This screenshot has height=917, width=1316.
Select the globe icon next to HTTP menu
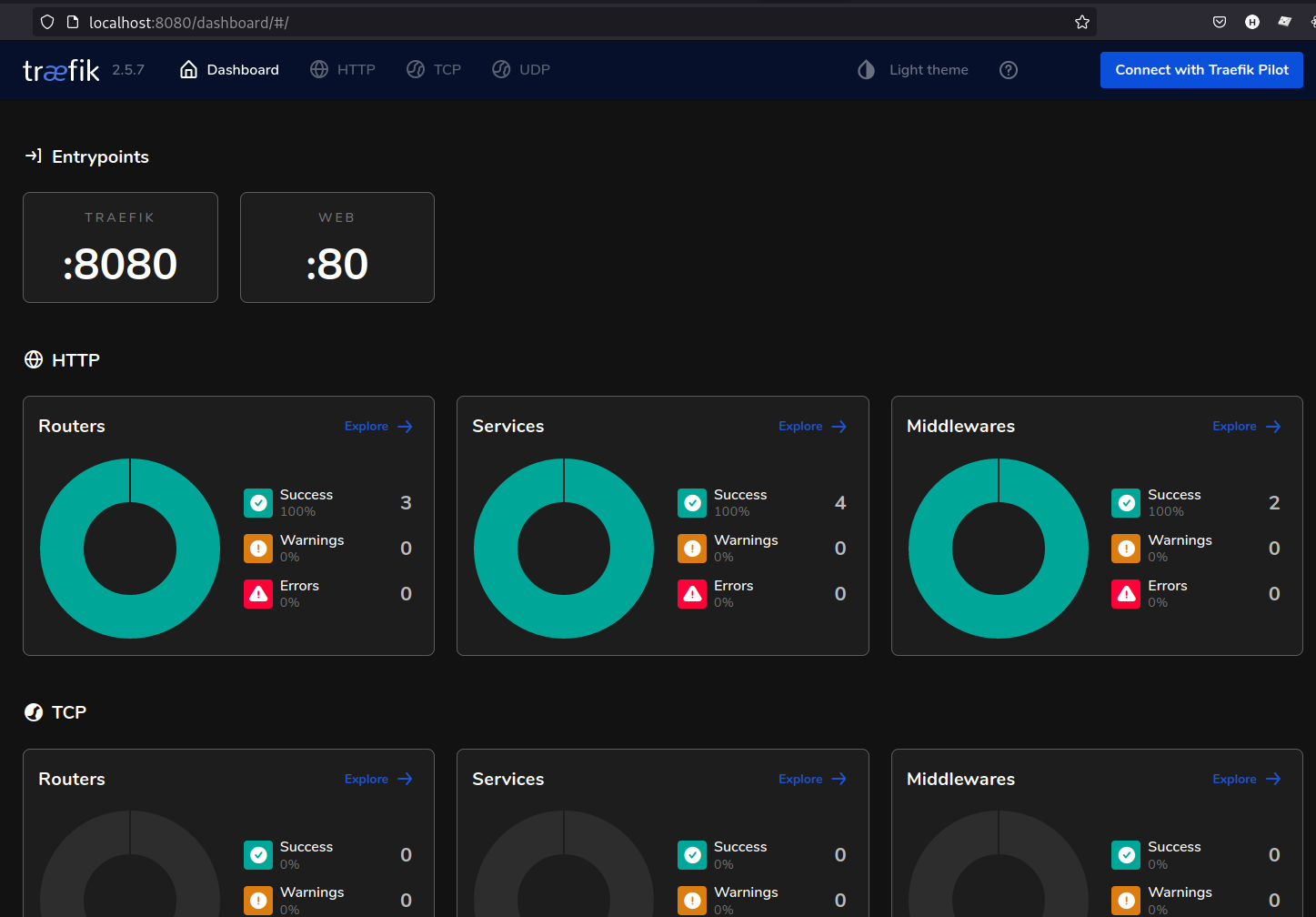pos(318,69)
